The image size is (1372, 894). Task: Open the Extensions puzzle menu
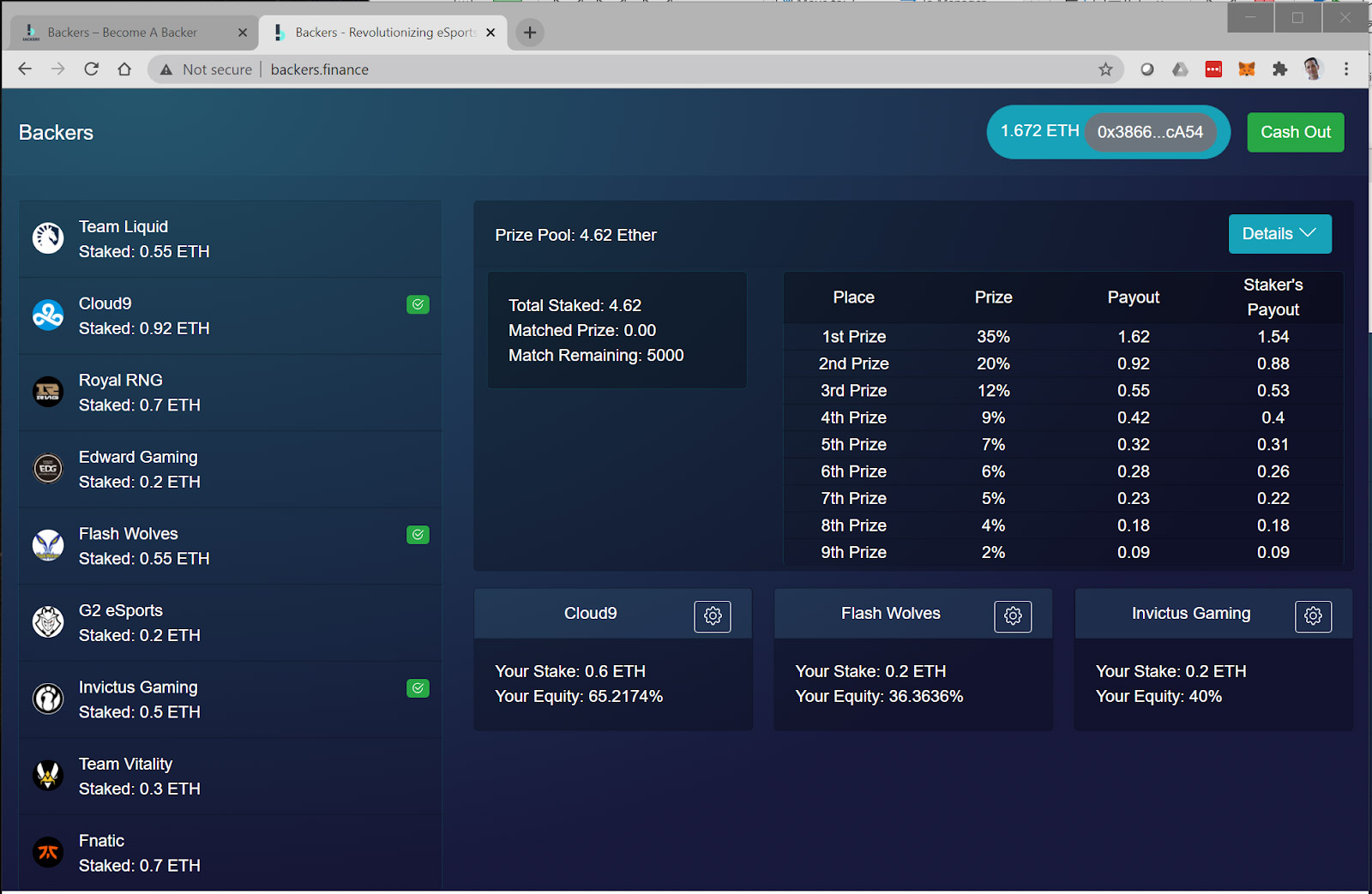(x=1279, y=69)
